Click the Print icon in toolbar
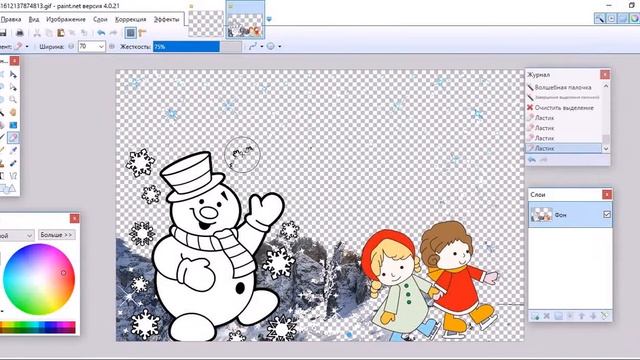Image resolution: width=640 pixels, height=360 pixels. click(19, 33)
